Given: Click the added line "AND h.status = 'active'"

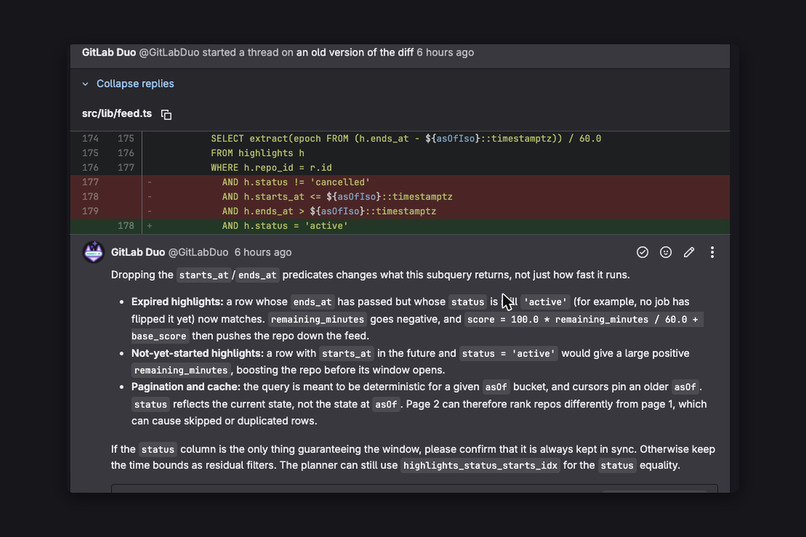Looking at the screenshot, I should pyautogui.click(x=285, y=226).
